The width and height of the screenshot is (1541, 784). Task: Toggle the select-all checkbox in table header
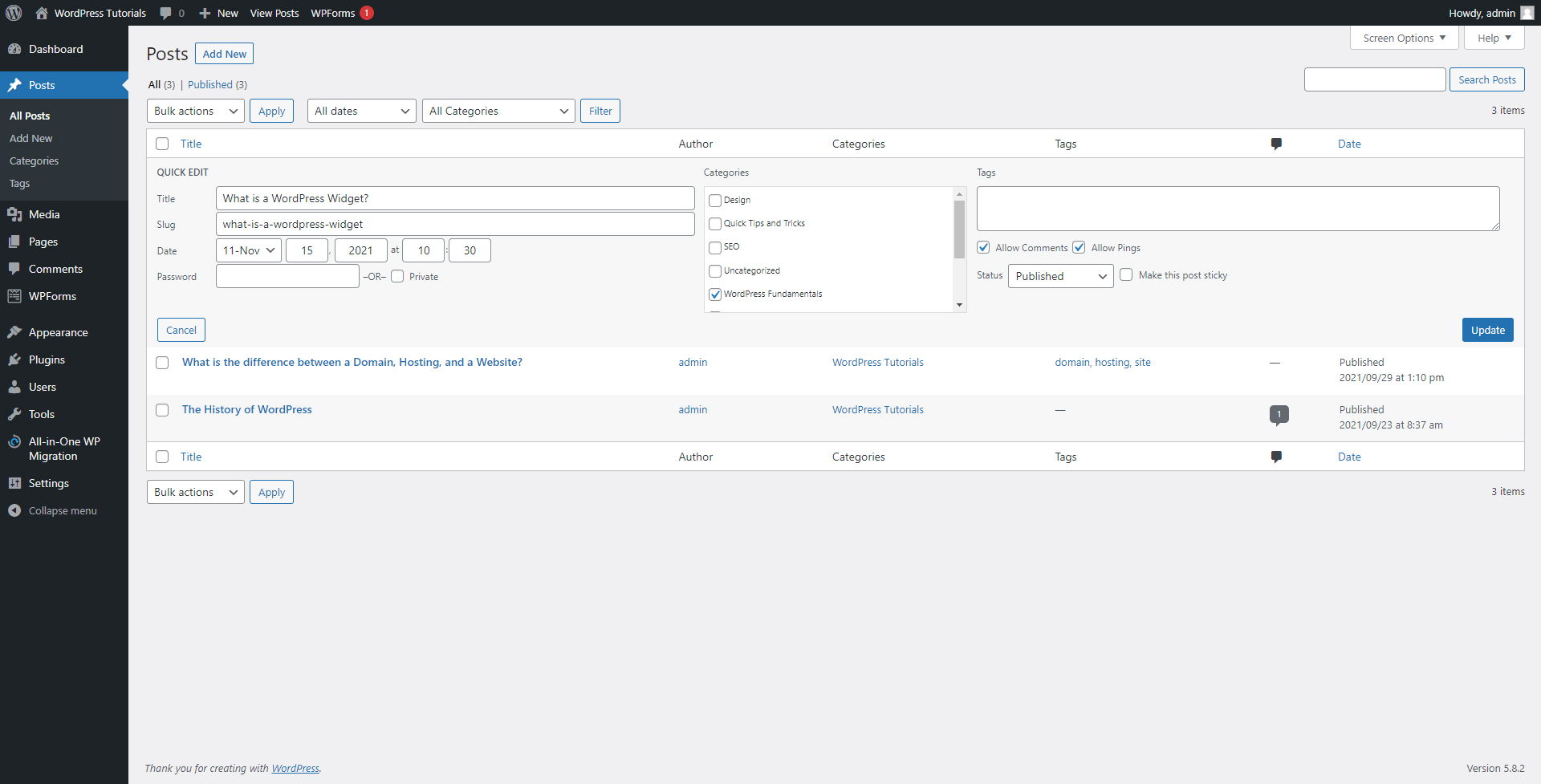162,144
